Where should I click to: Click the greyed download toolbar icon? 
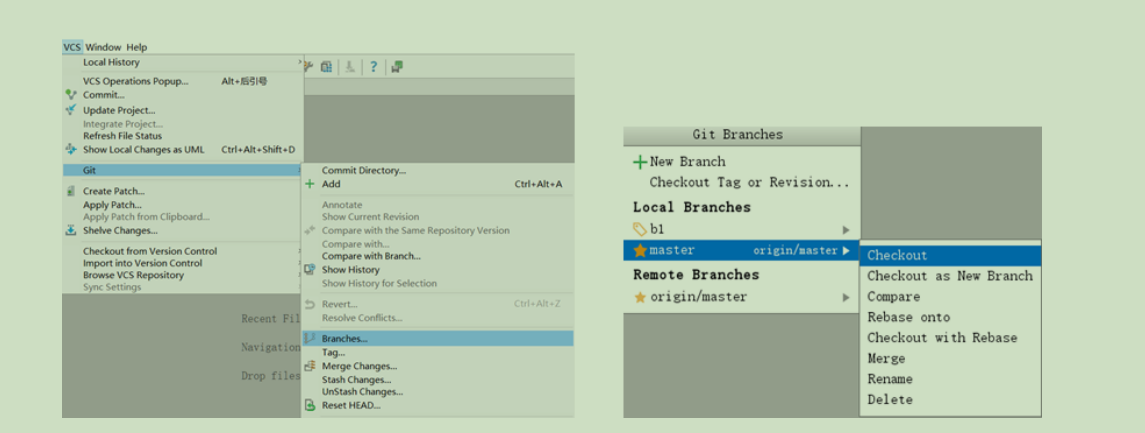click(x=350, y=67)
